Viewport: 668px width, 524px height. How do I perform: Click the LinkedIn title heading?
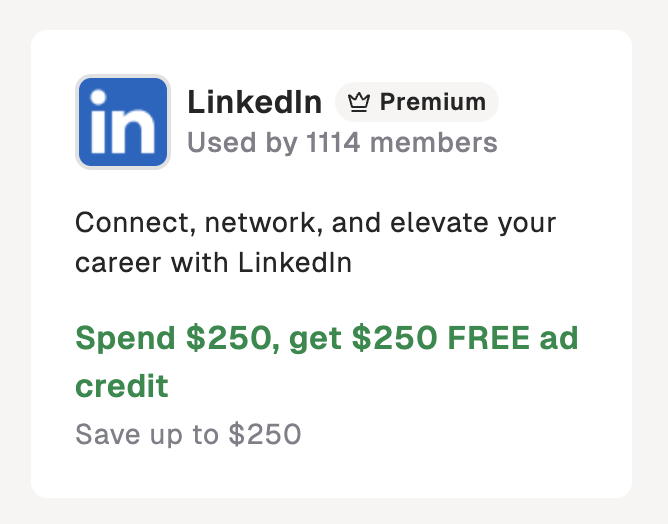(x=255, y=102)
